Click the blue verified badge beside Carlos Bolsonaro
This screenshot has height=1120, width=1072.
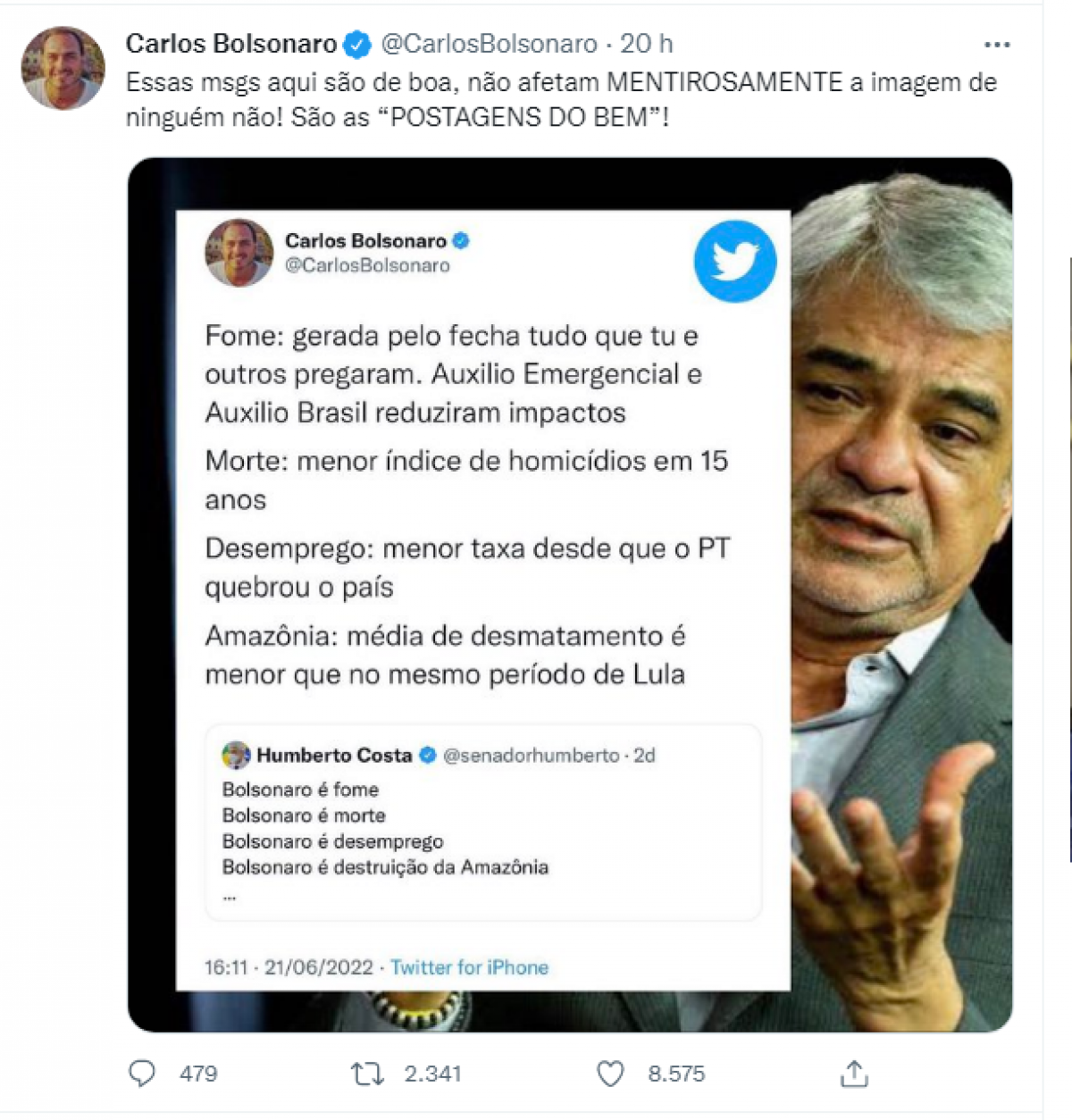tap(358, 44)
